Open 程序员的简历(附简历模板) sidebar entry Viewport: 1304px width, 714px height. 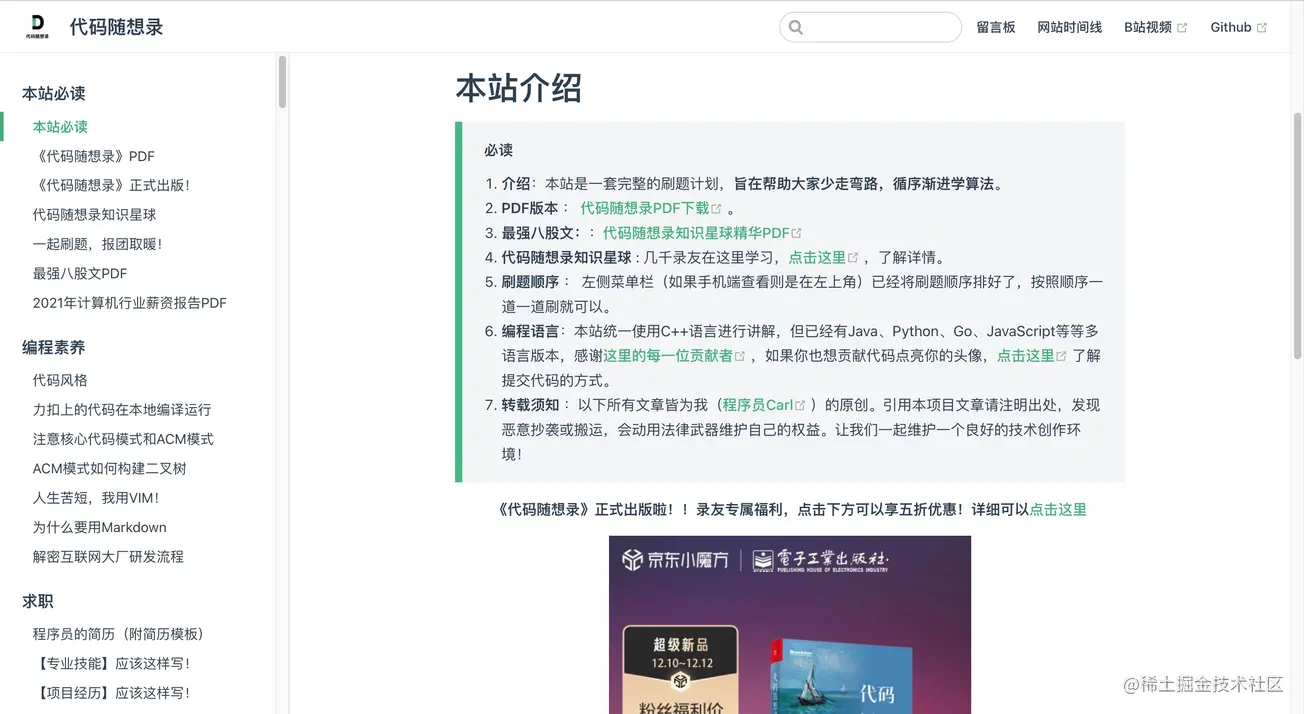[x=118, y=634]
